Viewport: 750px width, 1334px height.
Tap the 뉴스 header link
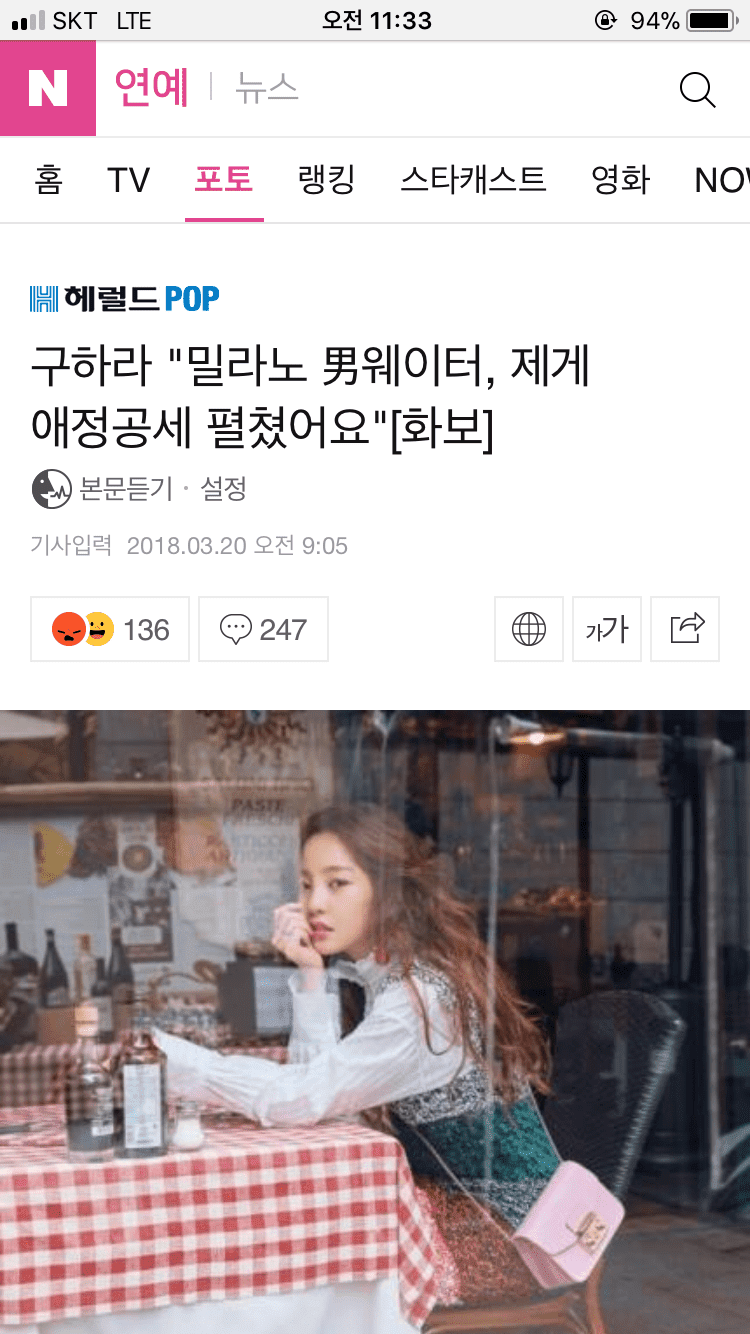point(267,88)
